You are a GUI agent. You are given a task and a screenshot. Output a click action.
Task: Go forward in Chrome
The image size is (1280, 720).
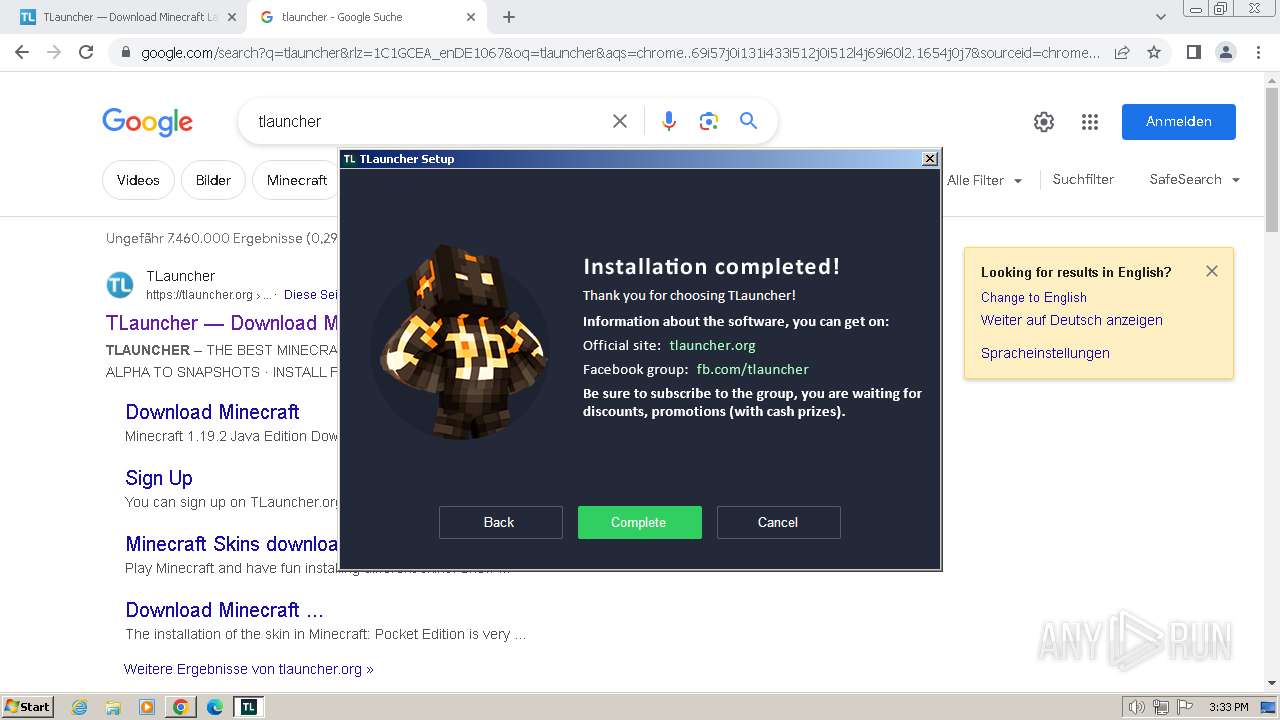54,52
